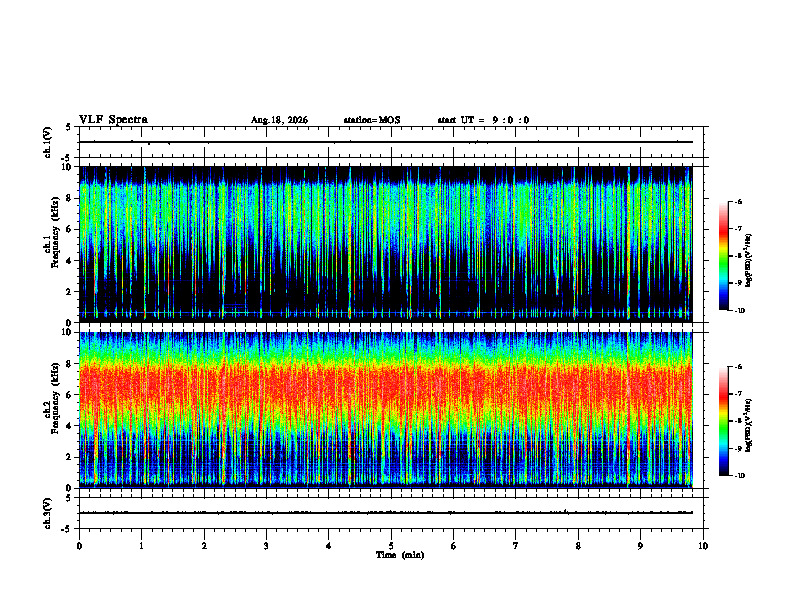Click the ch.2 spectrogram color scale bar
Screen dimensions: 792x612
(x=723, y=421)
